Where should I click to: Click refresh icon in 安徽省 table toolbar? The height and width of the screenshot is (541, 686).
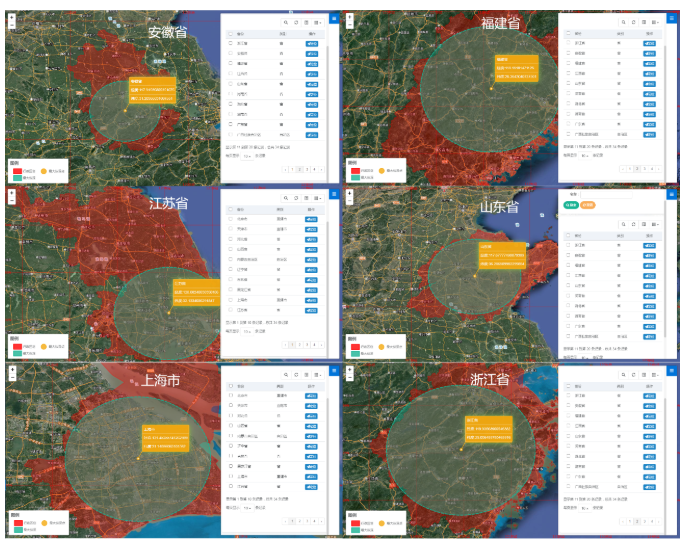point(296,22)
